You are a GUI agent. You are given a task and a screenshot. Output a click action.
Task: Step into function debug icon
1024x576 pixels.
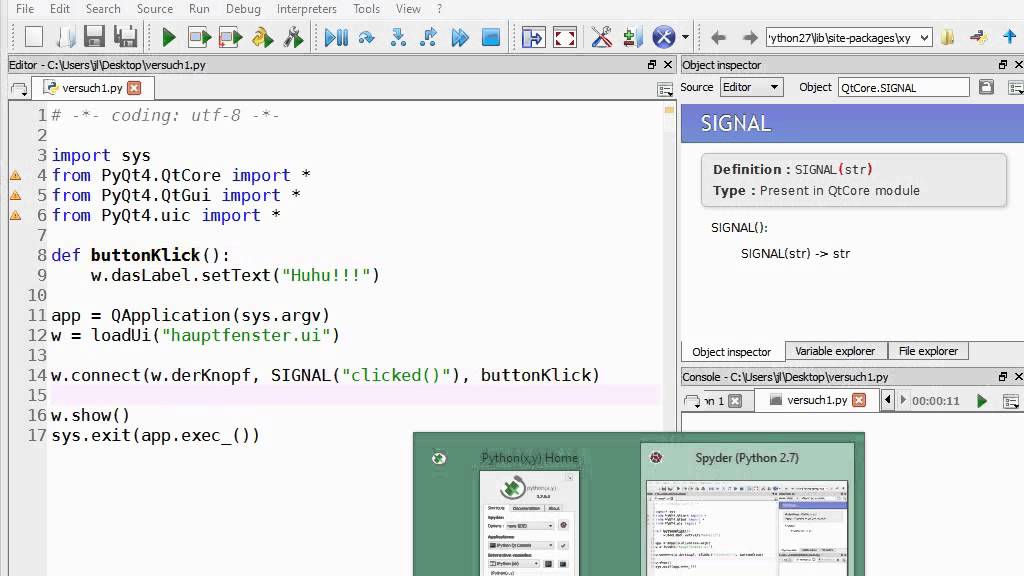coord(398,37)
